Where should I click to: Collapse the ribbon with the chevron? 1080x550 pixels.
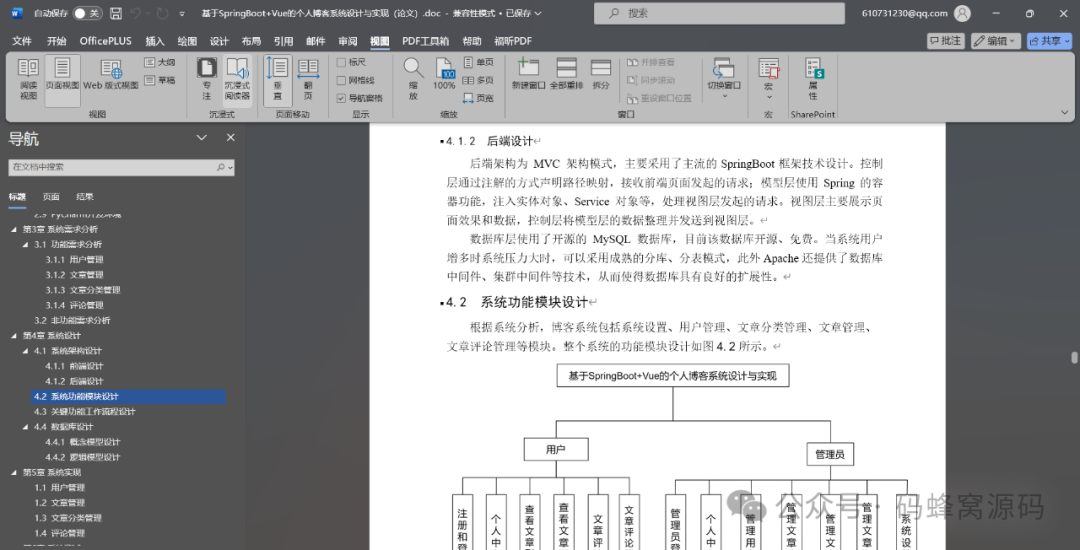pos(1064,112)
